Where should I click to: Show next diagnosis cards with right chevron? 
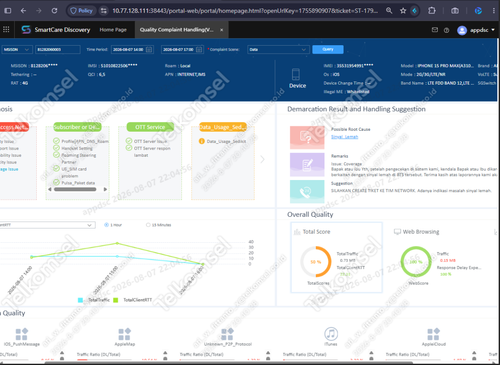(x=263, y=160)
